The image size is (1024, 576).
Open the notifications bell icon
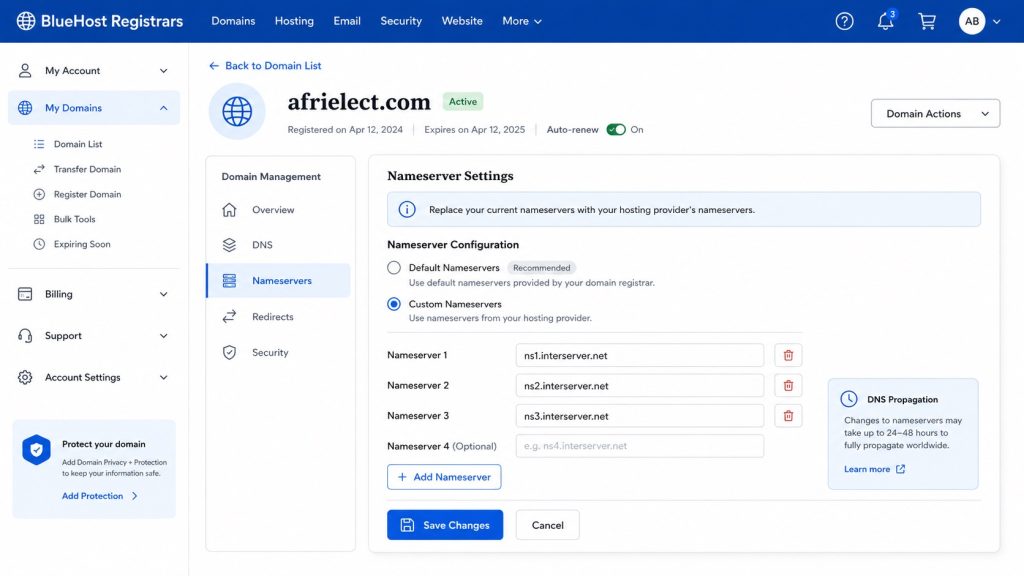(x=886, y=21)
